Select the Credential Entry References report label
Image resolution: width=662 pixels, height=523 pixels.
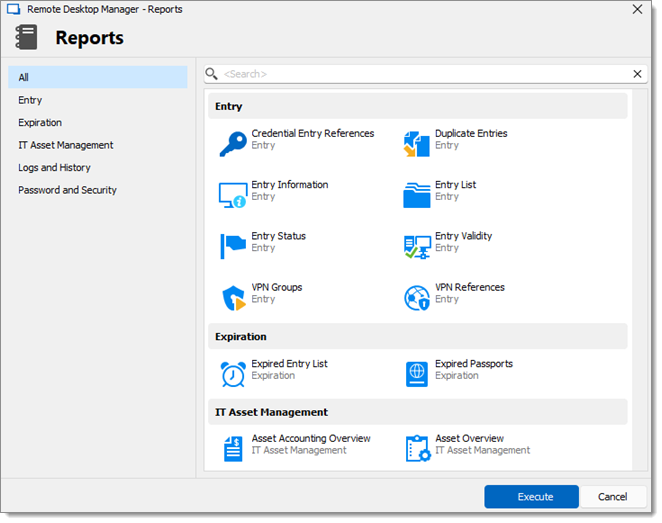pos(313,133)
